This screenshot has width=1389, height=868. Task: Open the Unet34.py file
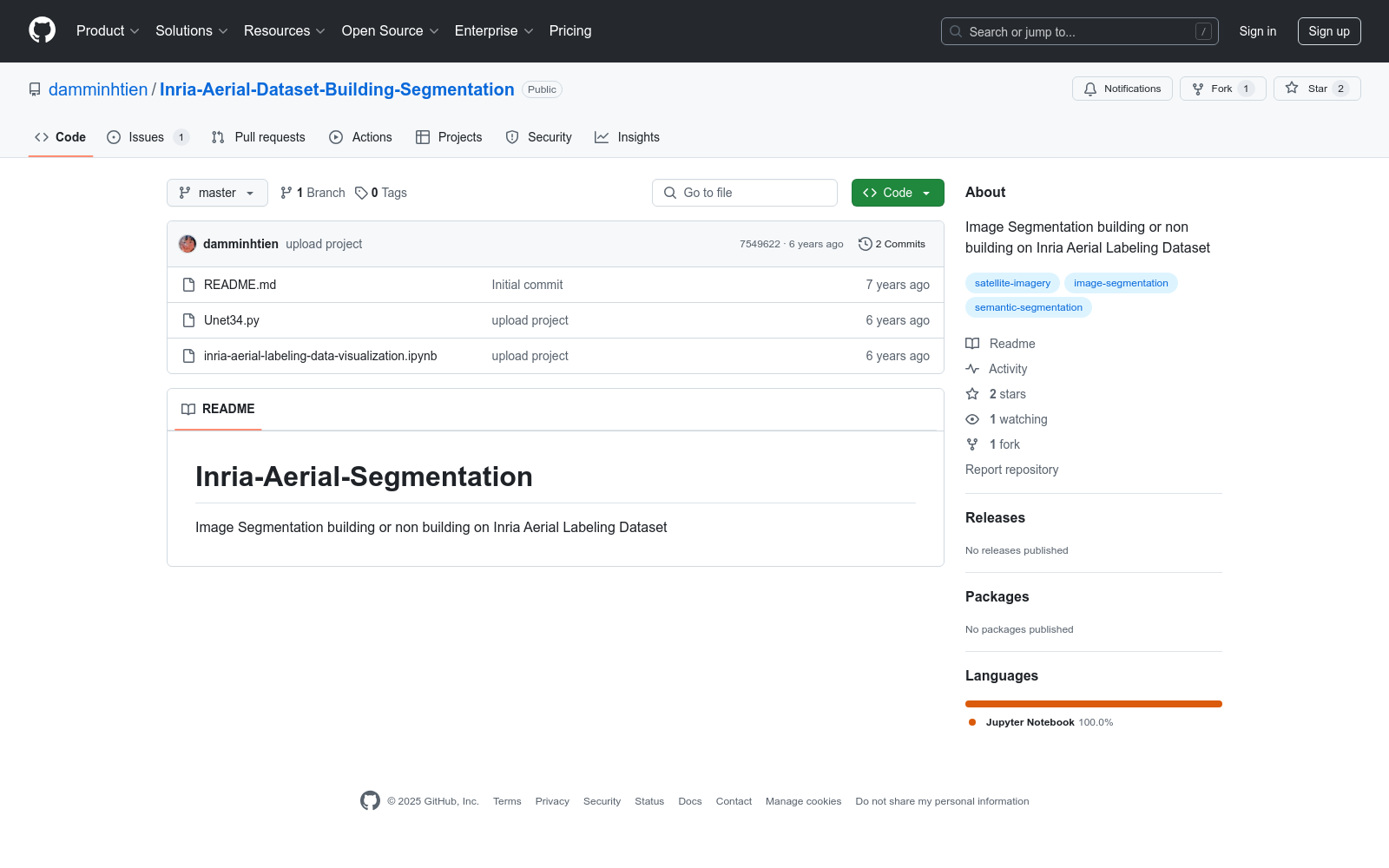[x=232, y=320]
